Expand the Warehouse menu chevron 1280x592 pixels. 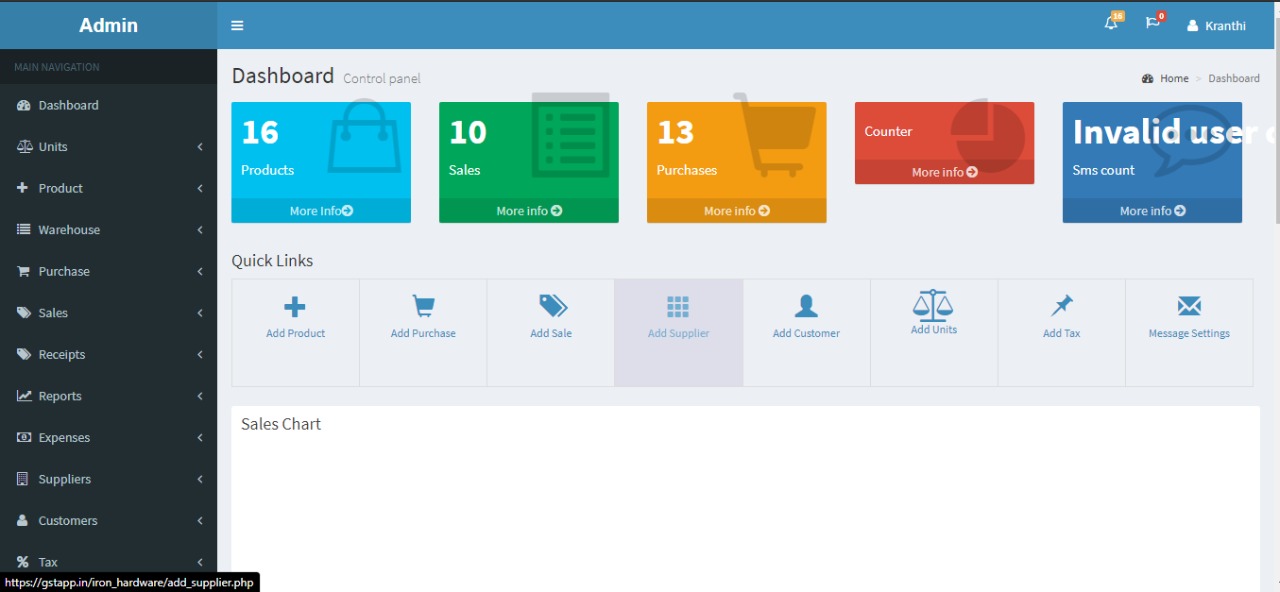[x=200, y=230]
